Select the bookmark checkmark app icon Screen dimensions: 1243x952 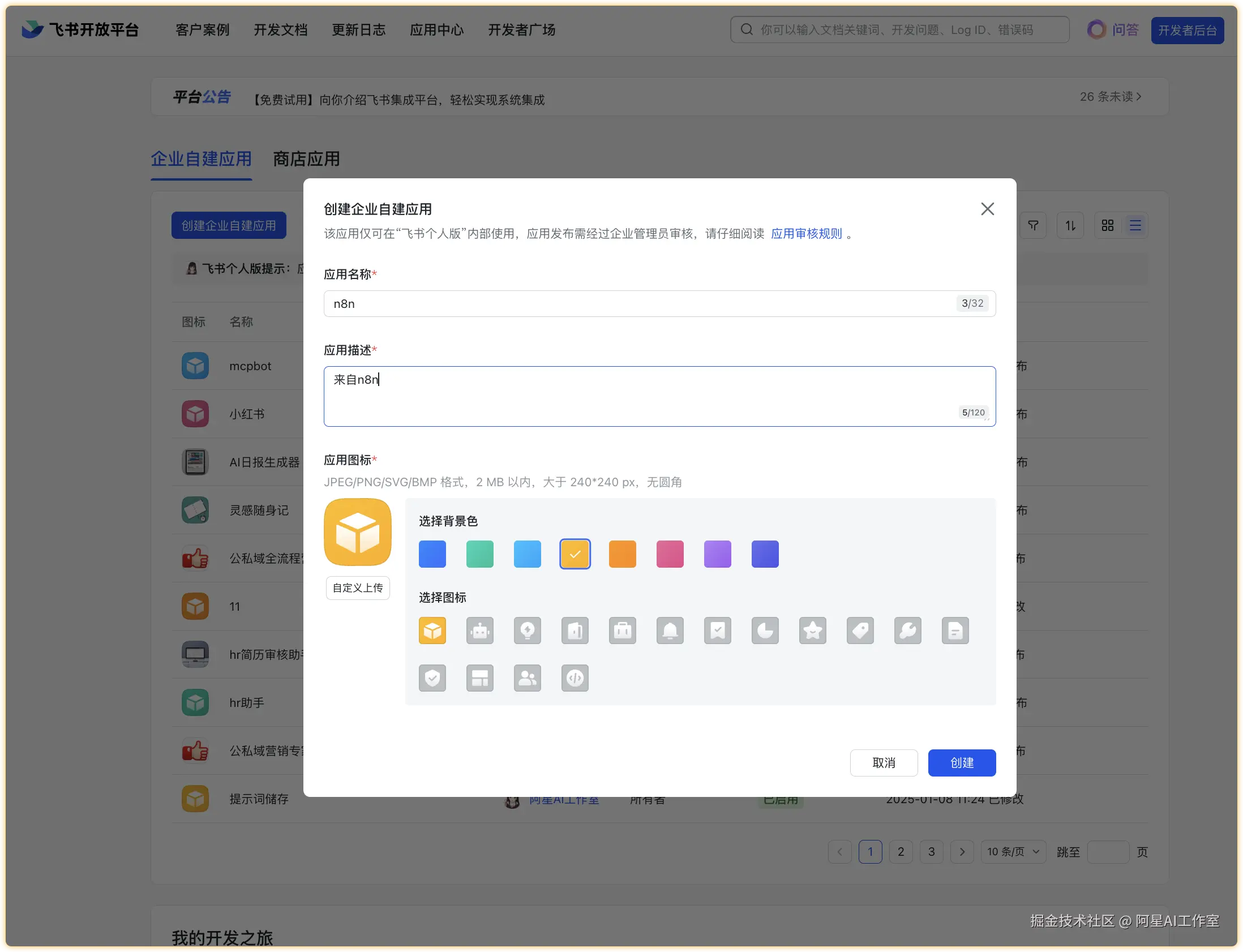pyautogui.click(x=718, y=631)
